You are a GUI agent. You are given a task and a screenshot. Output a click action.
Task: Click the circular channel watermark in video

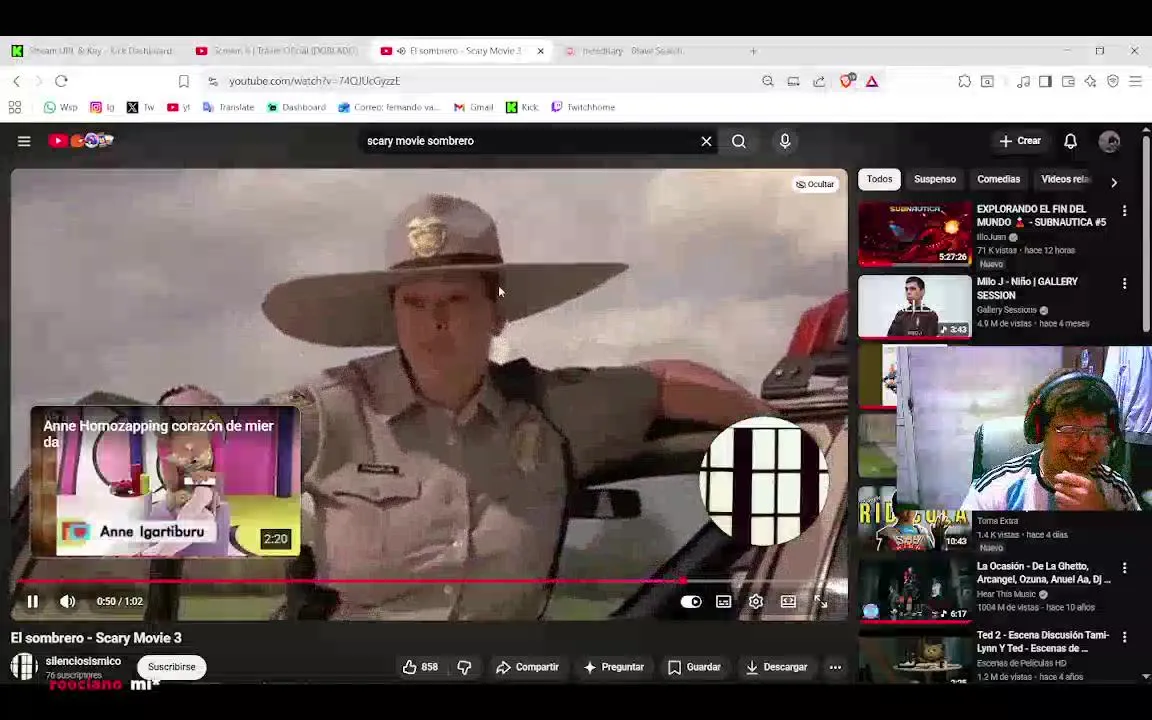764,481
